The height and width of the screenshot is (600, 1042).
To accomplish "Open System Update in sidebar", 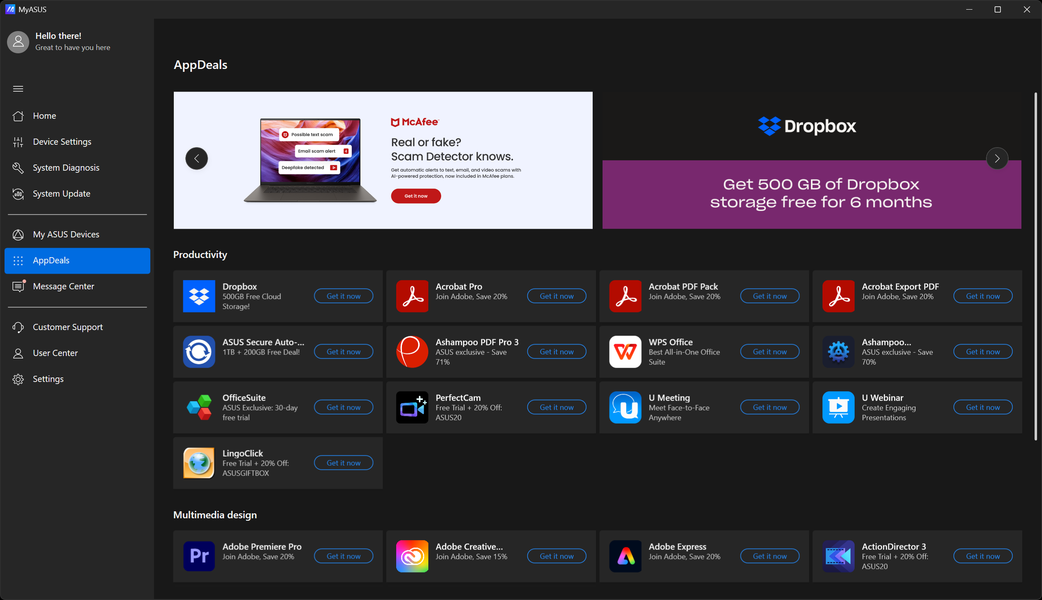I will coord(77,193).
